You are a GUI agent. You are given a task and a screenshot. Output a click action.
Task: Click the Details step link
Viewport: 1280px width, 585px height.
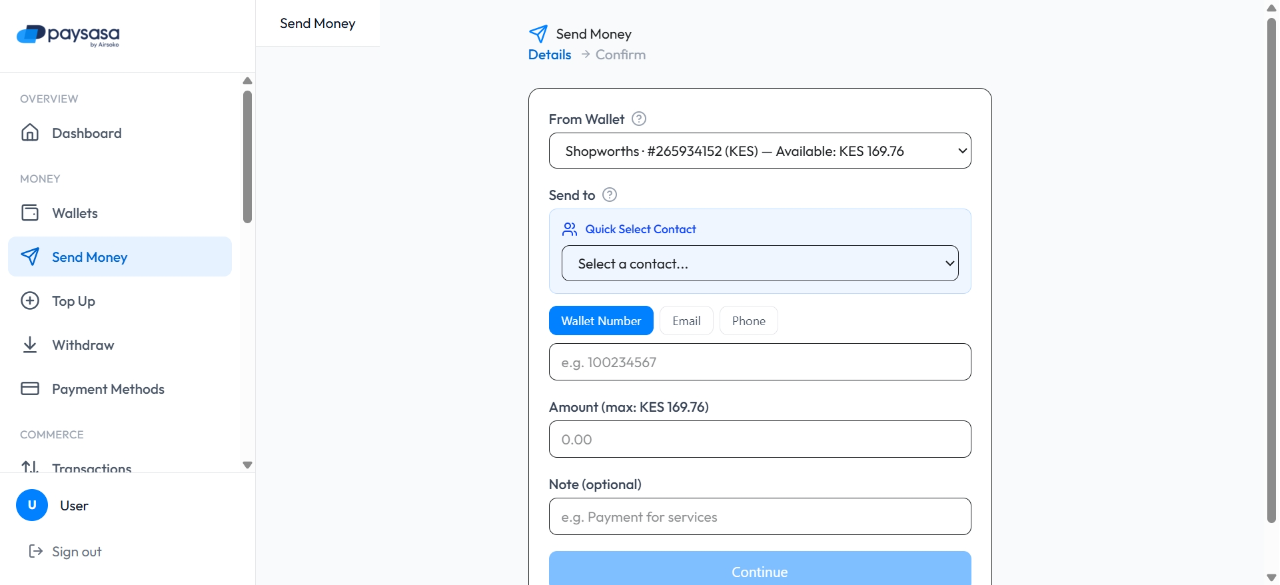pyautogui.click(x=550, y=55)
